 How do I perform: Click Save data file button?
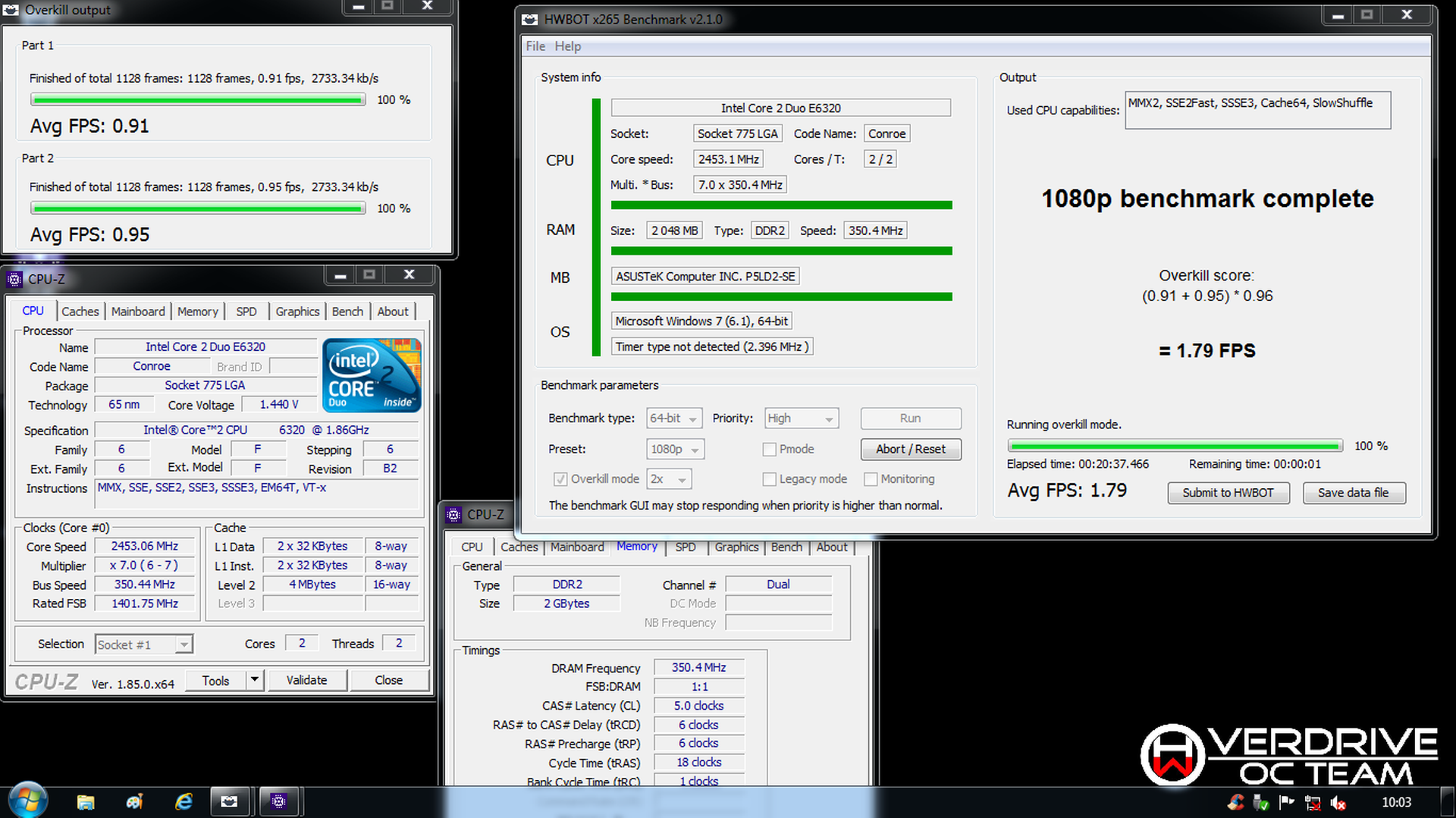pos(1354,493)
